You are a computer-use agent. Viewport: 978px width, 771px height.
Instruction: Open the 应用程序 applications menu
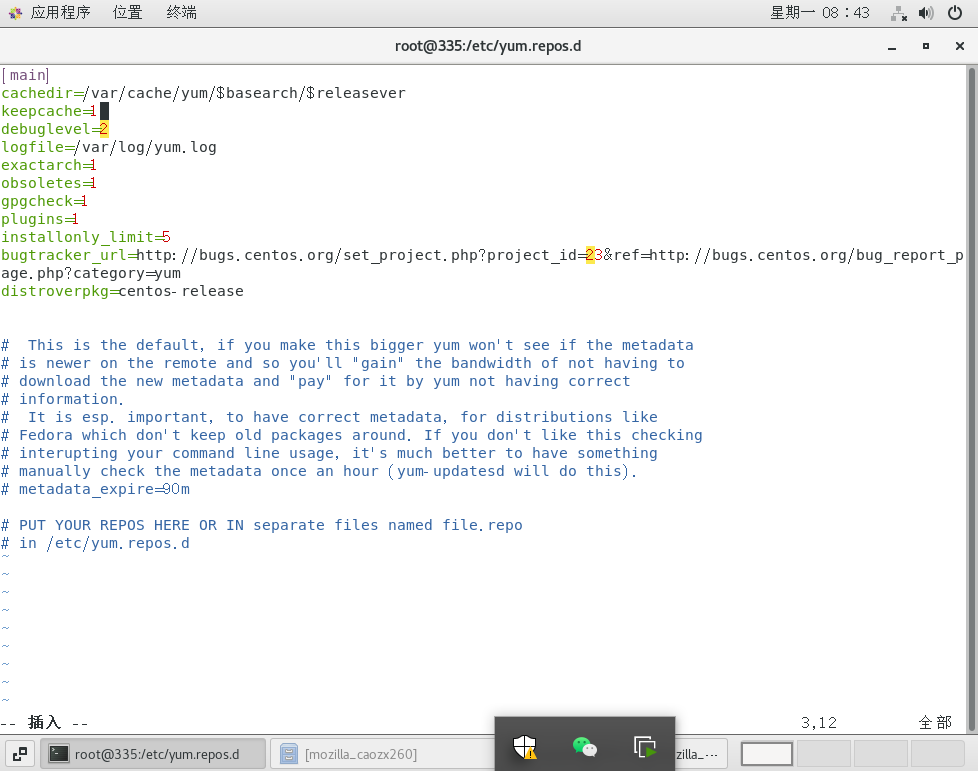click(x=61, y=12)
